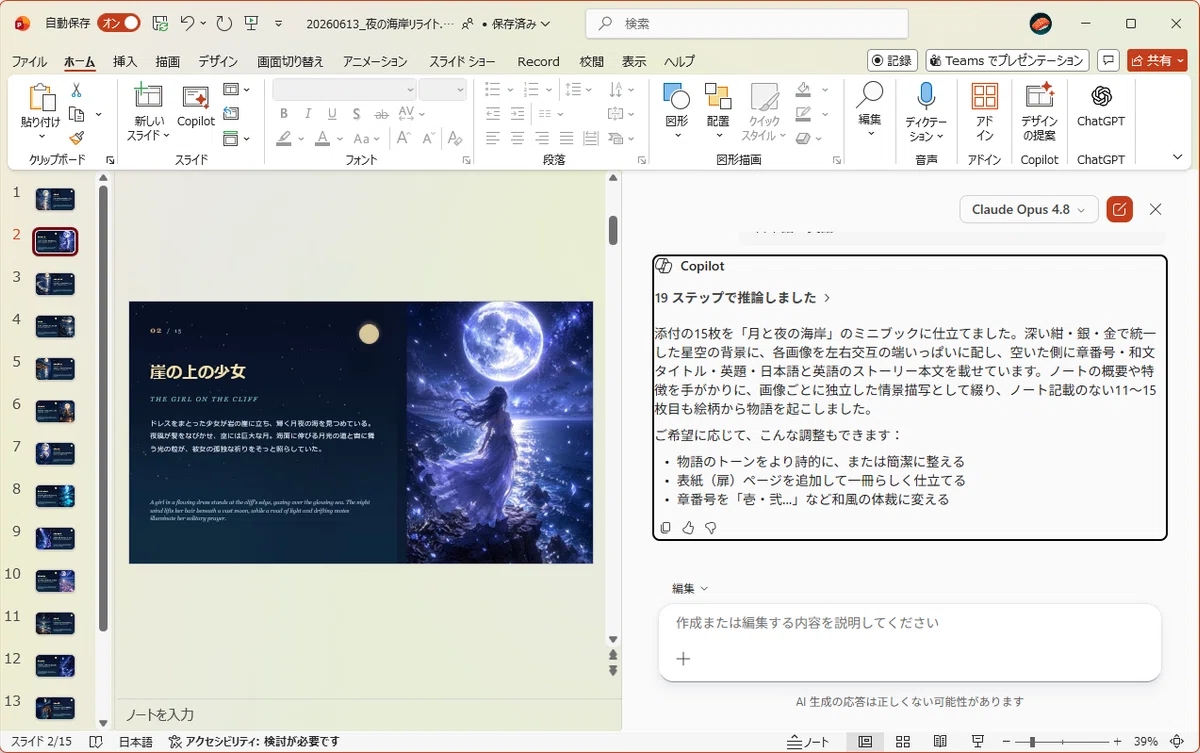This screenshot has height=753, width=1200.
Task: Switch to the 挿入 tab
Action: pos(125,61)
